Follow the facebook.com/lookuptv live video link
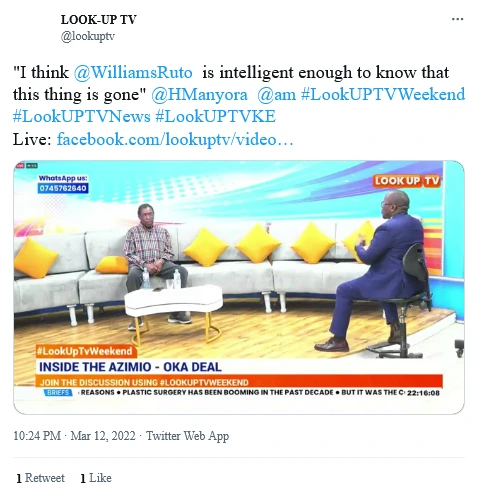The height and width of the screenshot is (493, 478). [175, 139]
